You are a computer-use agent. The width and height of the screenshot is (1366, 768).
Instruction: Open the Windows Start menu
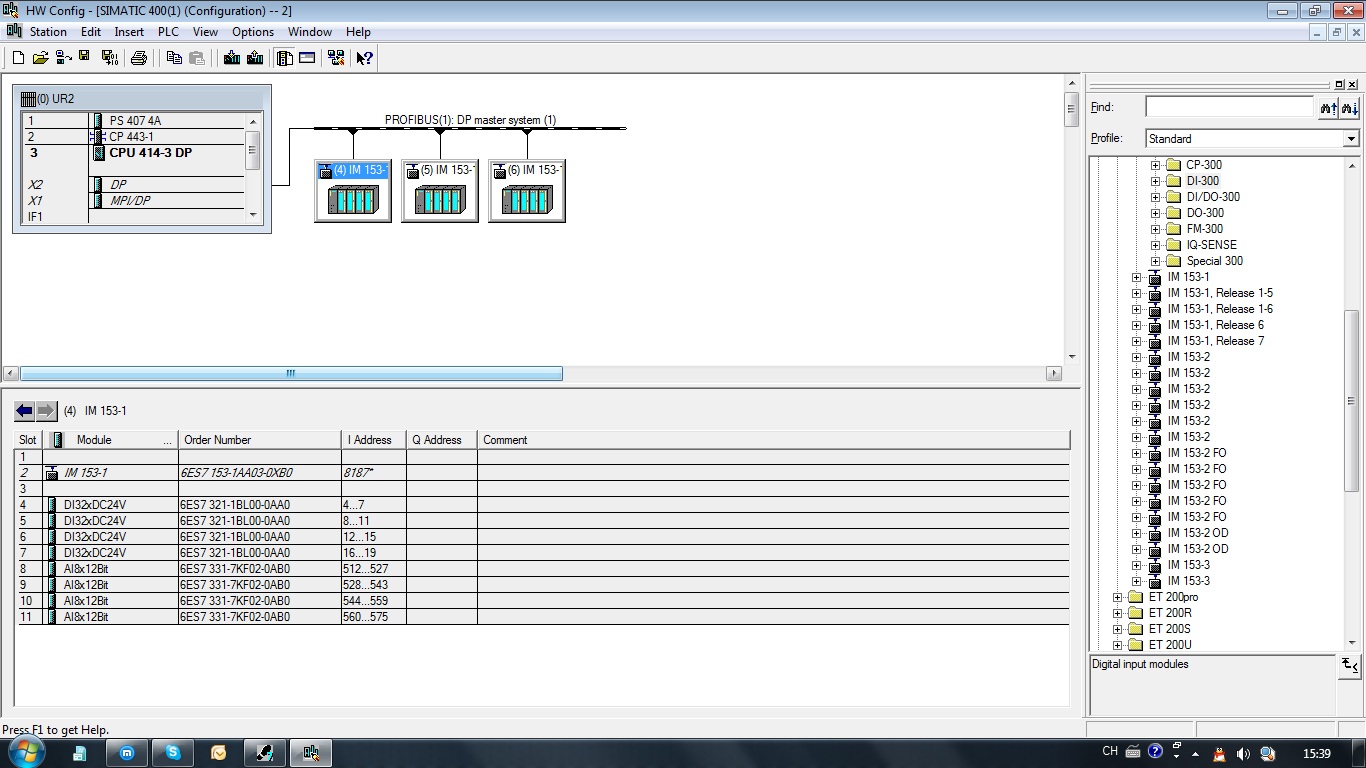24,752
